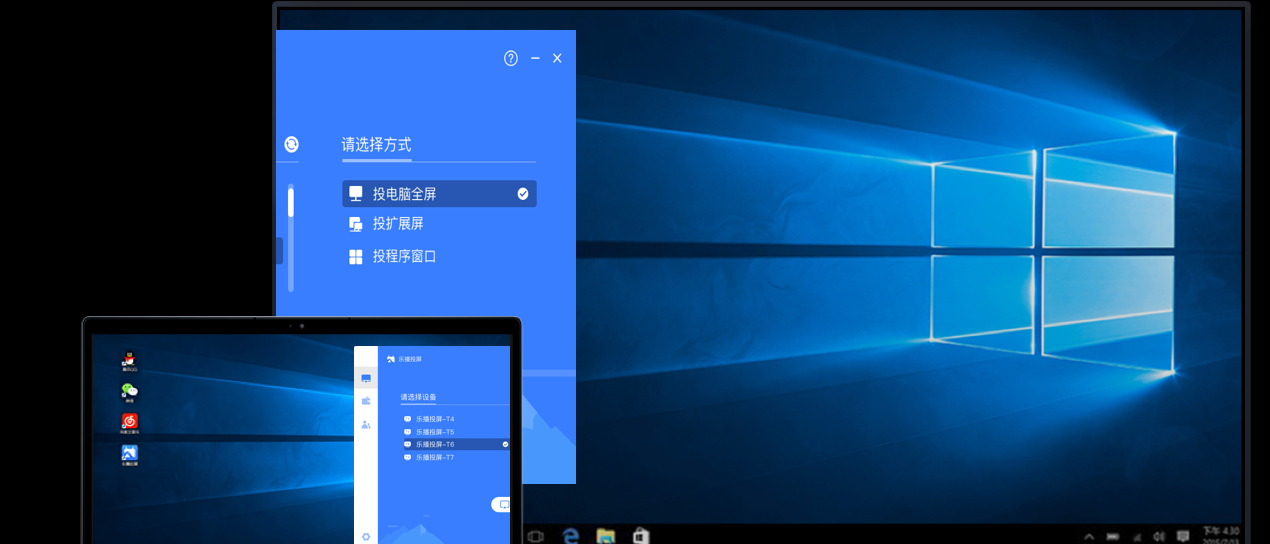Minimize the screen-casting panel

536,58
